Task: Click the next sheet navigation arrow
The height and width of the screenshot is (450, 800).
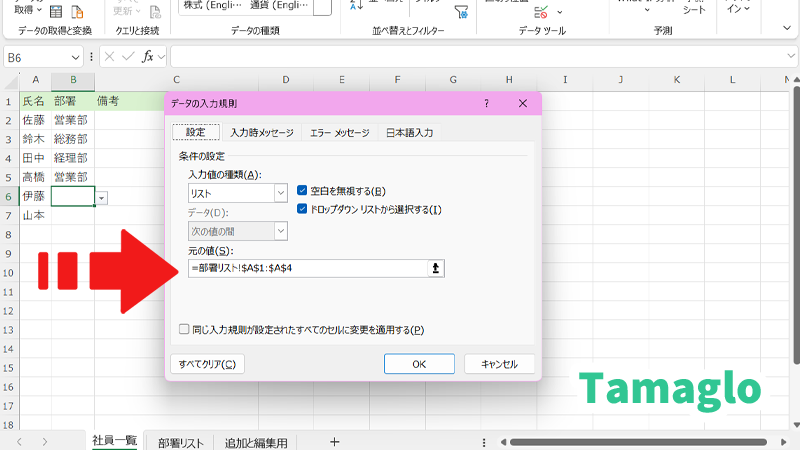Action: point(44,442)
